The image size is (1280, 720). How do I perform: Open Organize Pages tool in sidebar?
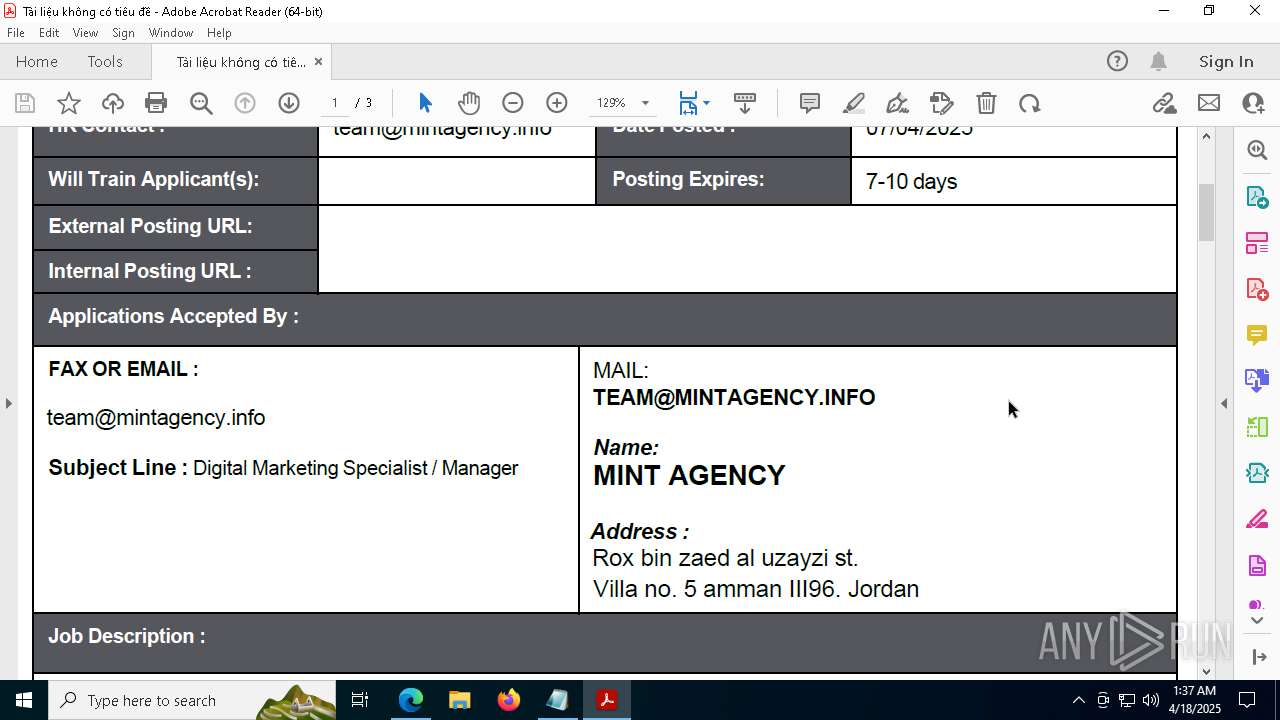1257,242
